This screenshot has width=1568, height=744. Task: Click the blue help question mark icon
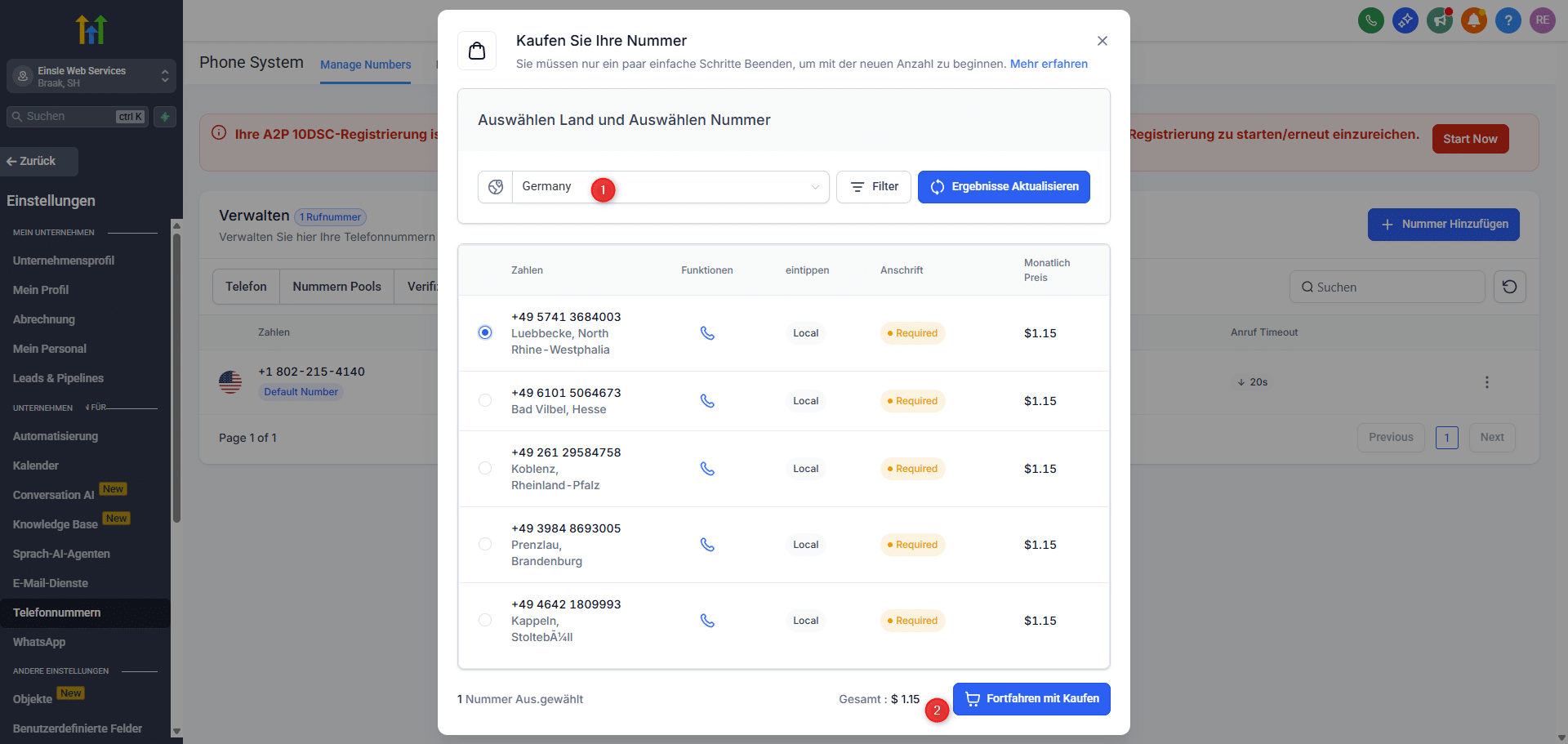(x=1508, y=20)
